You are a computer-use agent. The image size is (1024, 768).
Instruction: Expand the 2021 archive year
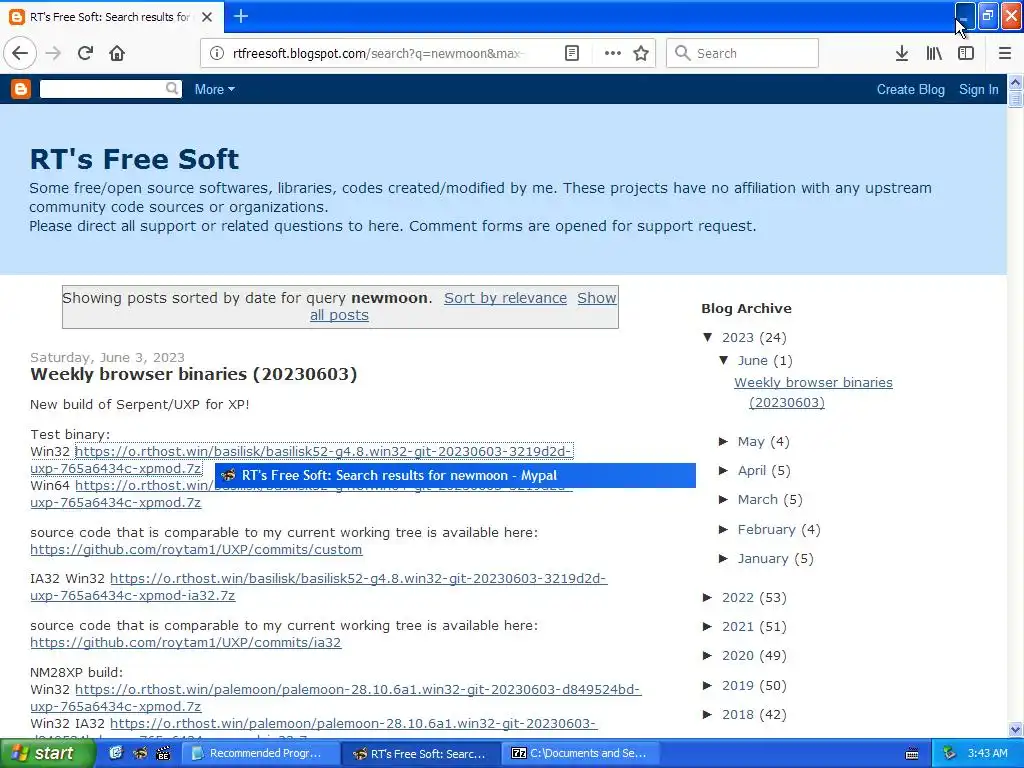(x=708, y=626)
